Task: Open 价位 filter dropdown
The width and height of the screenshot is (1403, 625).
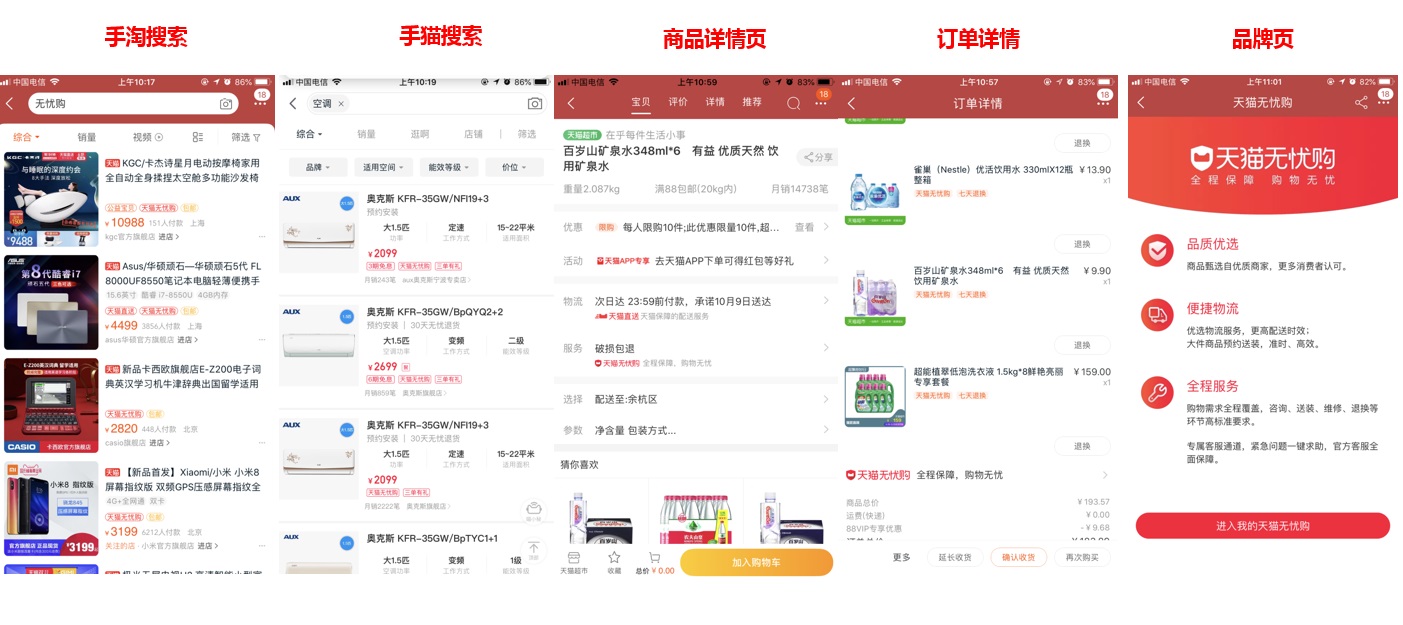Action: tap(515, 167)
